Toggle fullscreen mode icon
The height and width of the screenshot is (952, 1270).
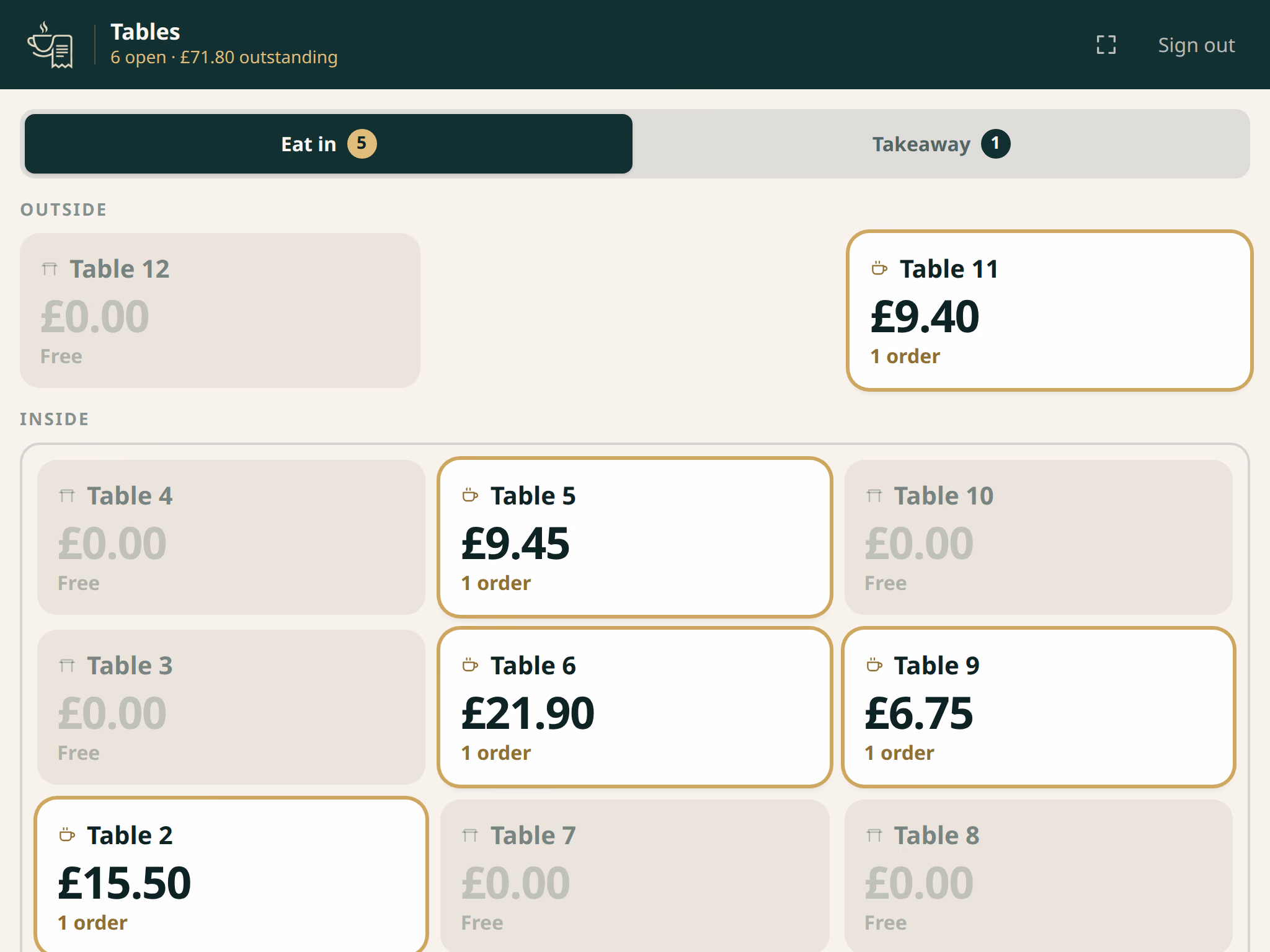point(1106,45)
